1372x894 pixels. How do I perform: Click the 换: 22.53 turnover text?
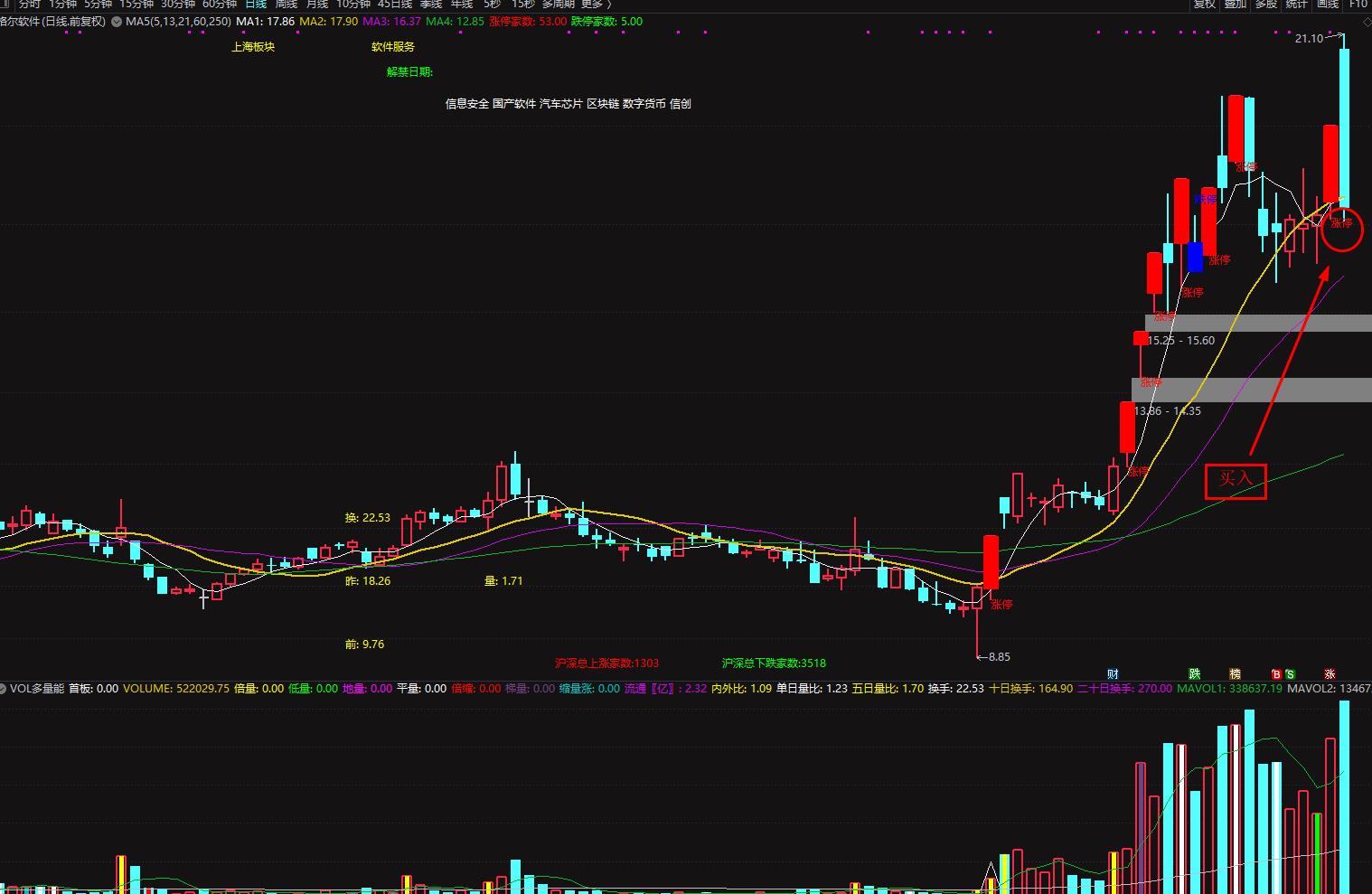(x=368, y=518)
